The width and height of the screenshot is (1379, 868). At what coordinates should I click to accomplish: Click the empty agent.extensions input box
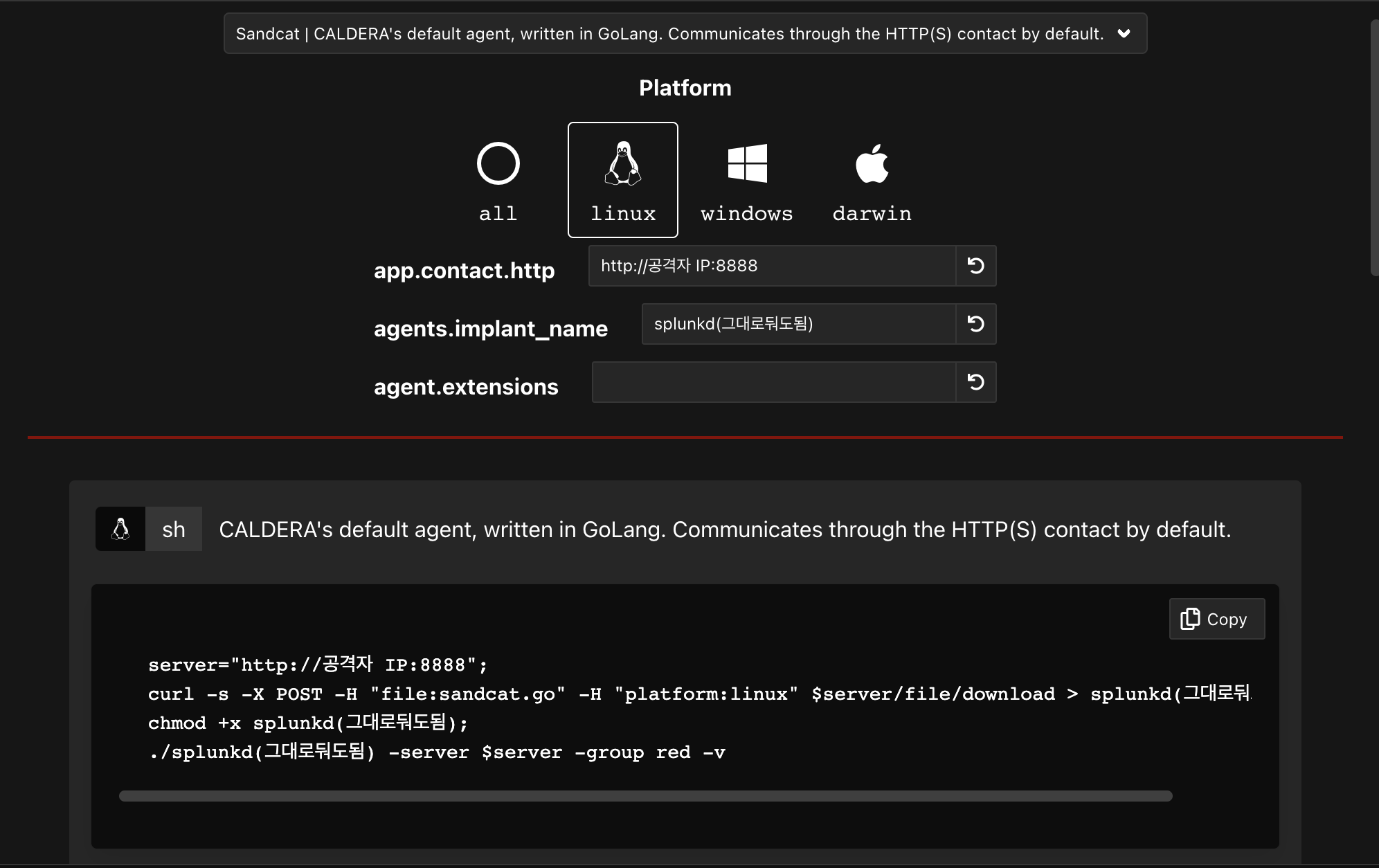773,382
